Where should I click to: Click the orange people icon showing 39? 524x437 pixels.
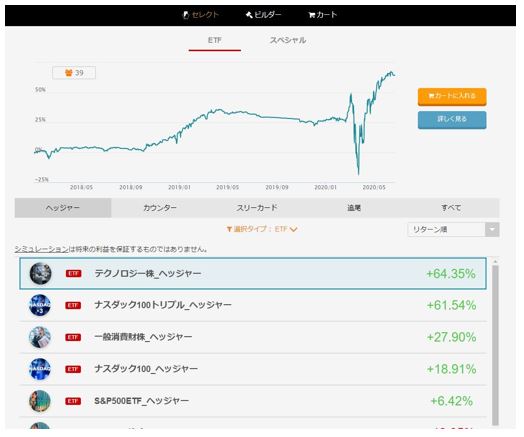point(69,73)
